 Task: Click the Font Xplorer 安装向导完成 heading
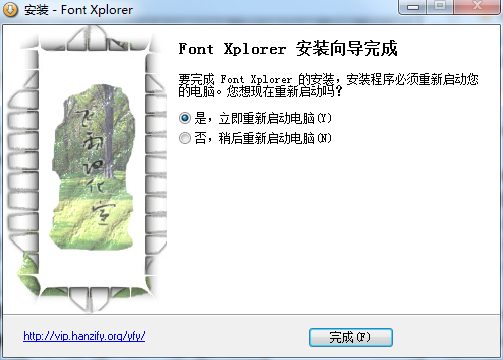(288, 49)
